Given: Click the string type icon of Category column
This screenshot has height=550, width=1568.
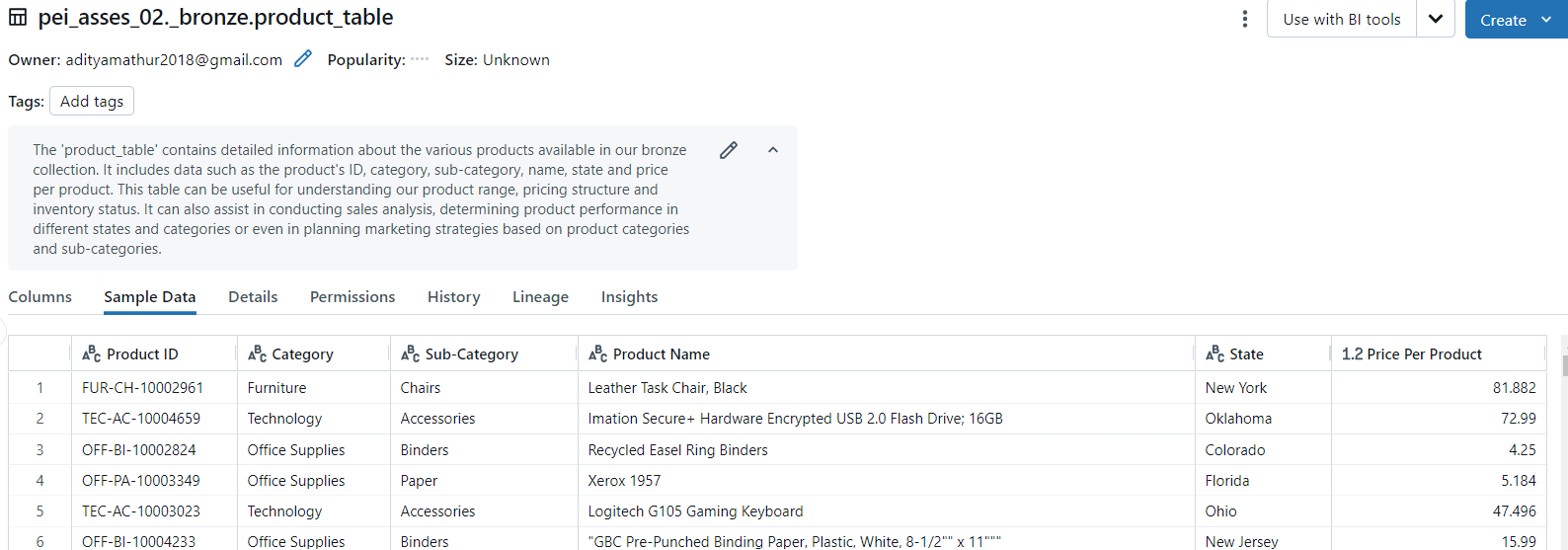Looking at the screenshot, I should click(x=257, y=354).
